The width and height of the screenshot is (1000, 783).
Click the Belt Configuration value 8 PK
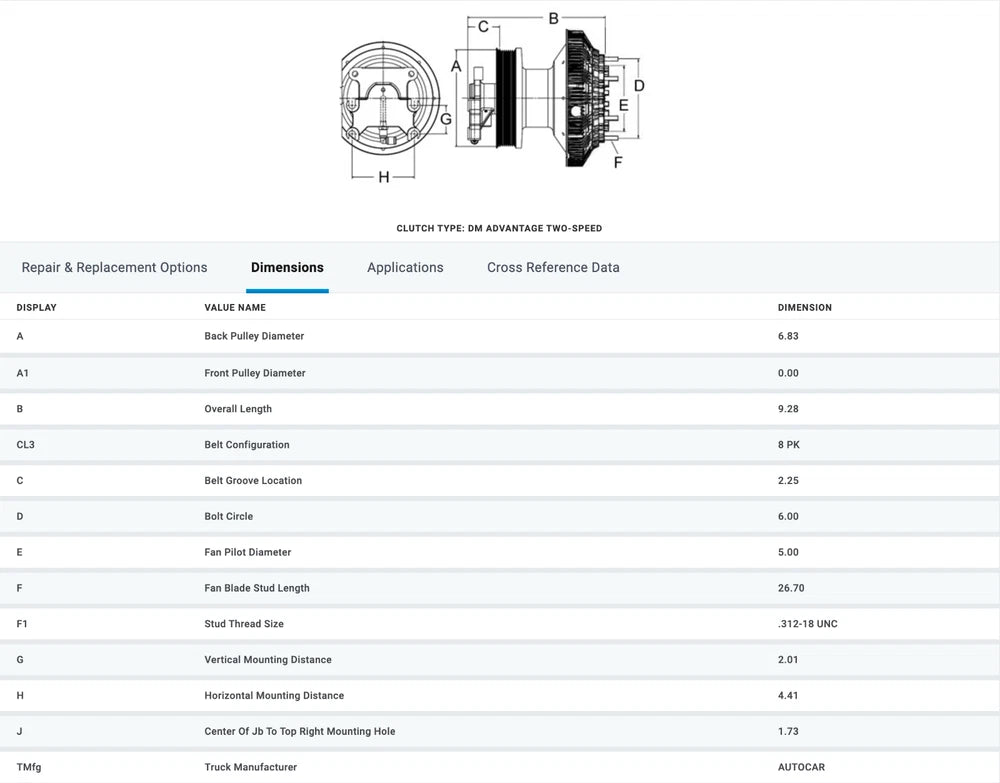click(x=789, y=445)
